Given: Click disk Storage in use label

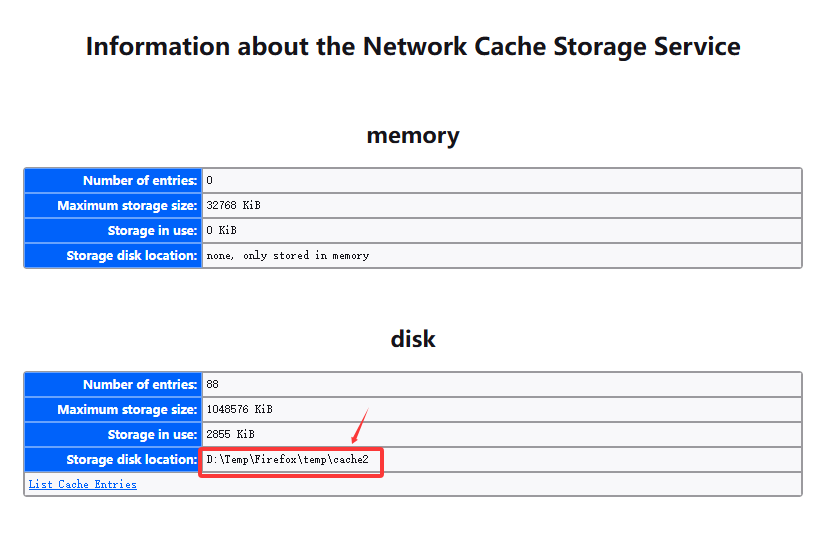Looking at the screenshot, I should (x=152, y=434).
